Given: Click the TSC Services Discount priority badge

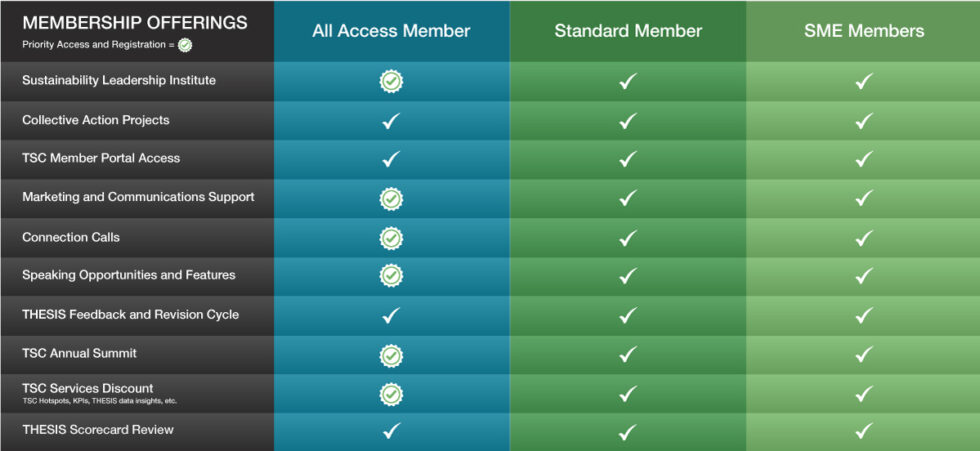Looking at the screenshot, I should (x=391, y=394).
